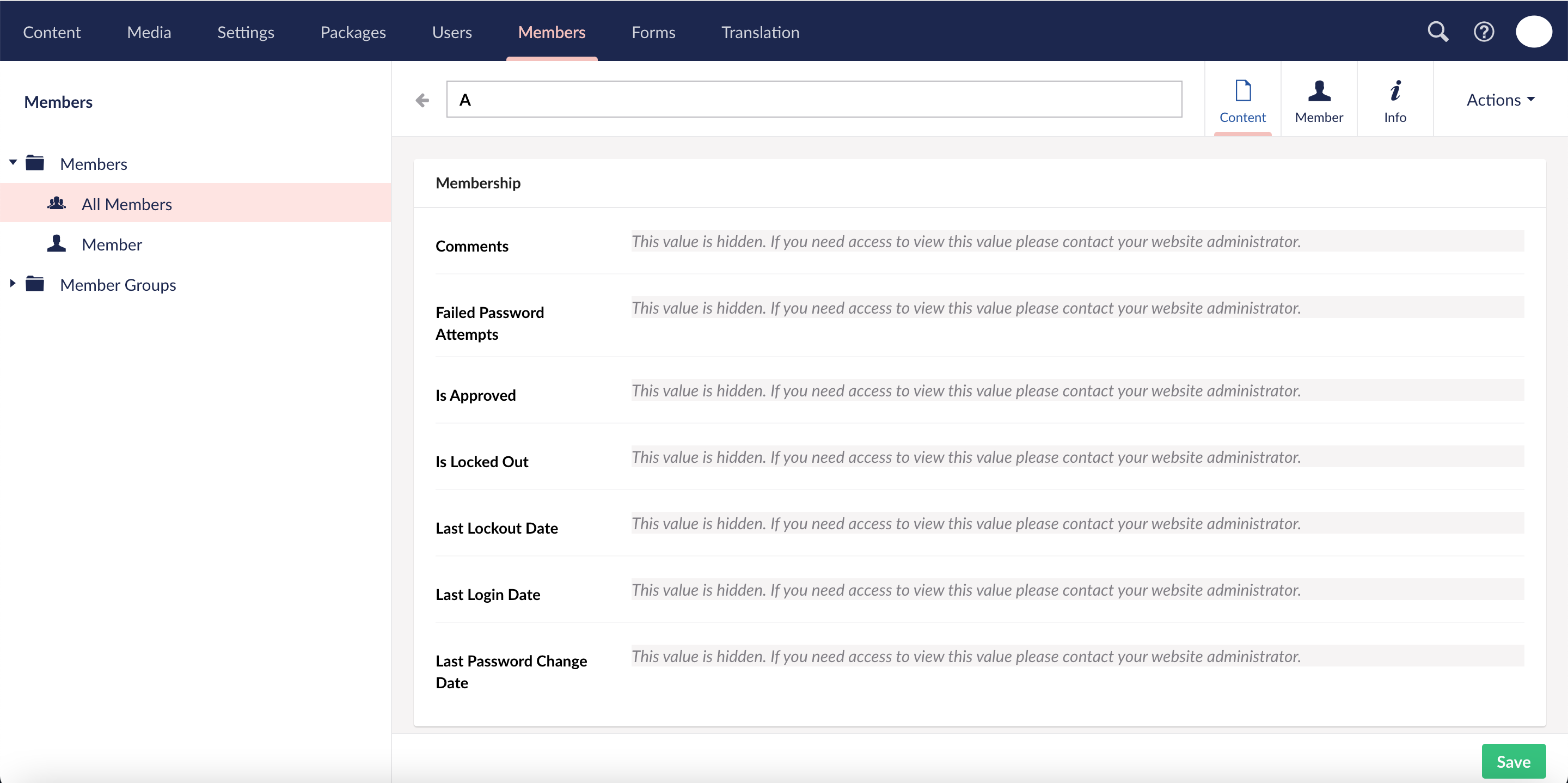Open the Actions dropdown
The height and width of the screenshot is (783, 1568).
click(1500, 100)
